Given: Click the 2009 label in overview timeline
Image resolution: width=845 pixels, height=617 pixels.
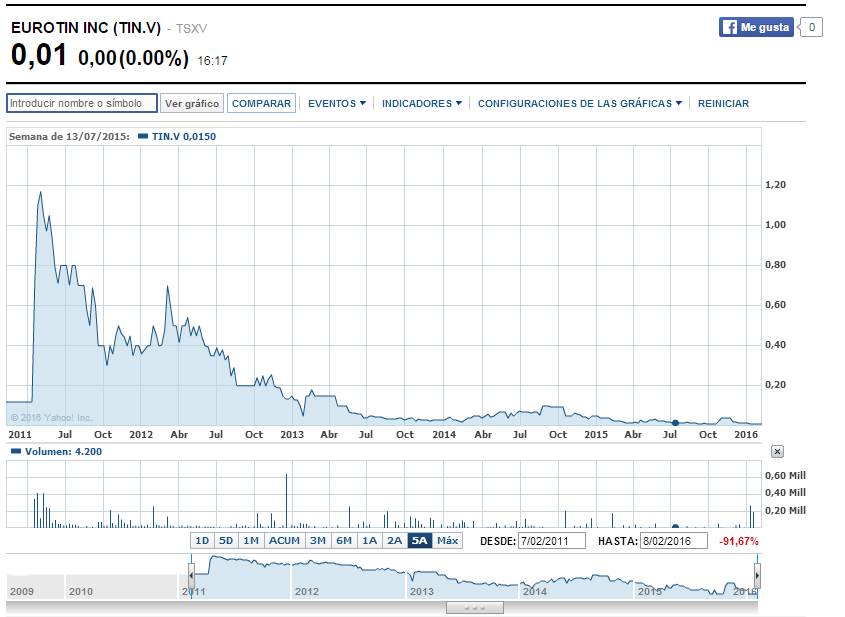Looking at the screenshot, I should [x=22, y=592].
